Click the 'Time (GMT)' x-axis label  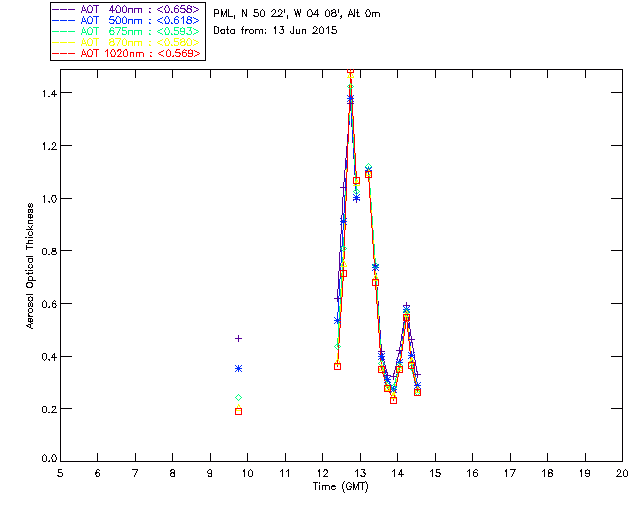[x=341, y=487]
